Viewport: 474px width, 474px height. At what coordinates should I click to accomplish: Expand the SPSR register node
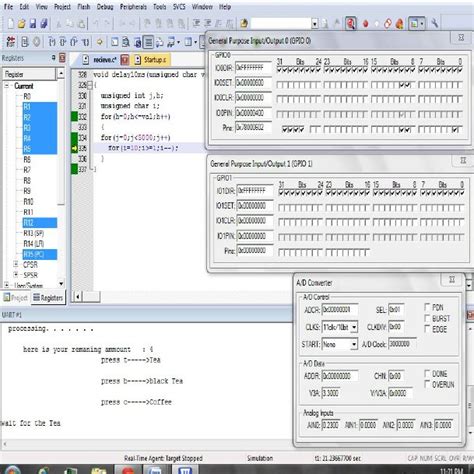[16, 275]
